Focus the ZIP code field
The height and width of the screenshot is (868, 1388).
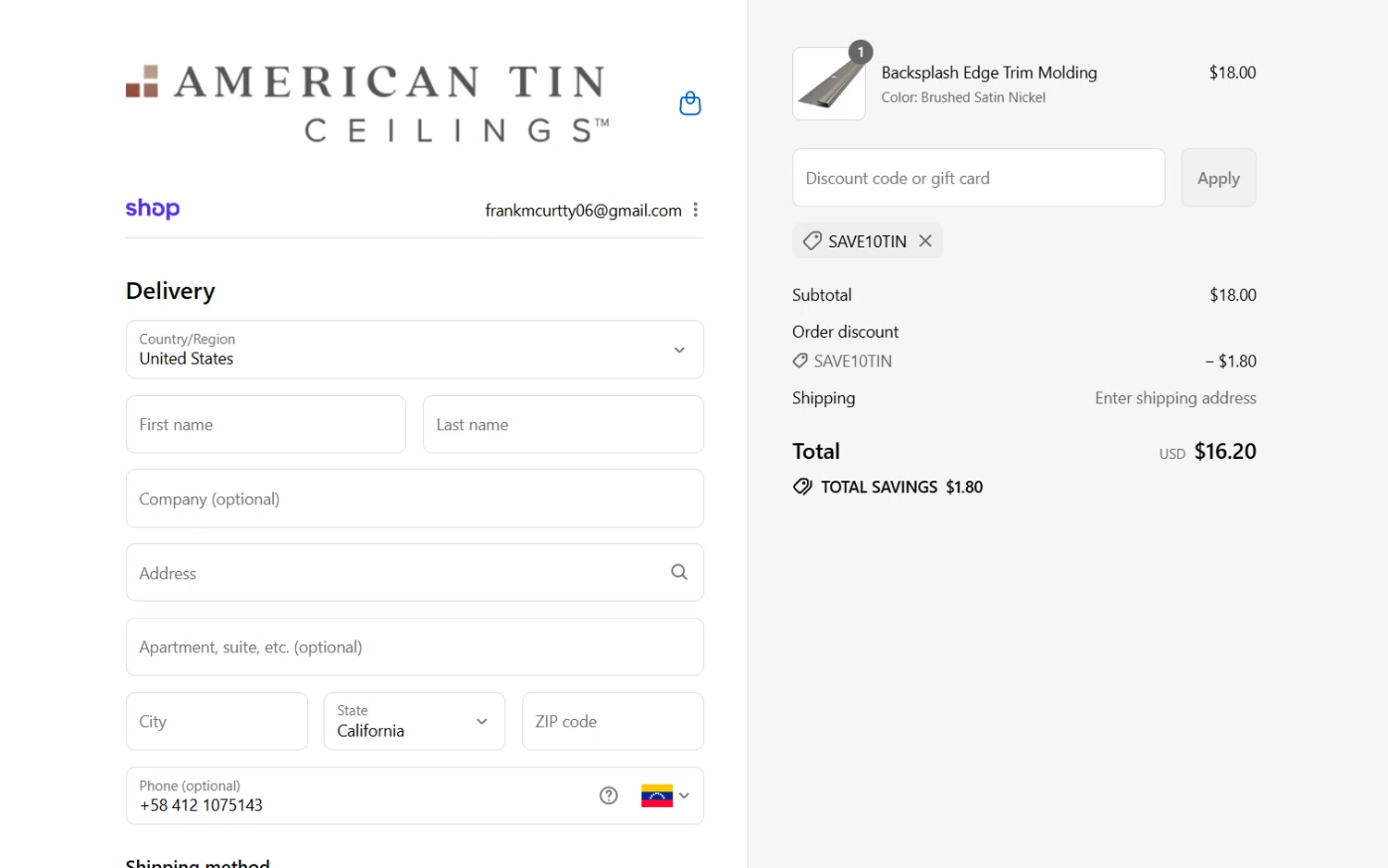(x=613, y=722)
